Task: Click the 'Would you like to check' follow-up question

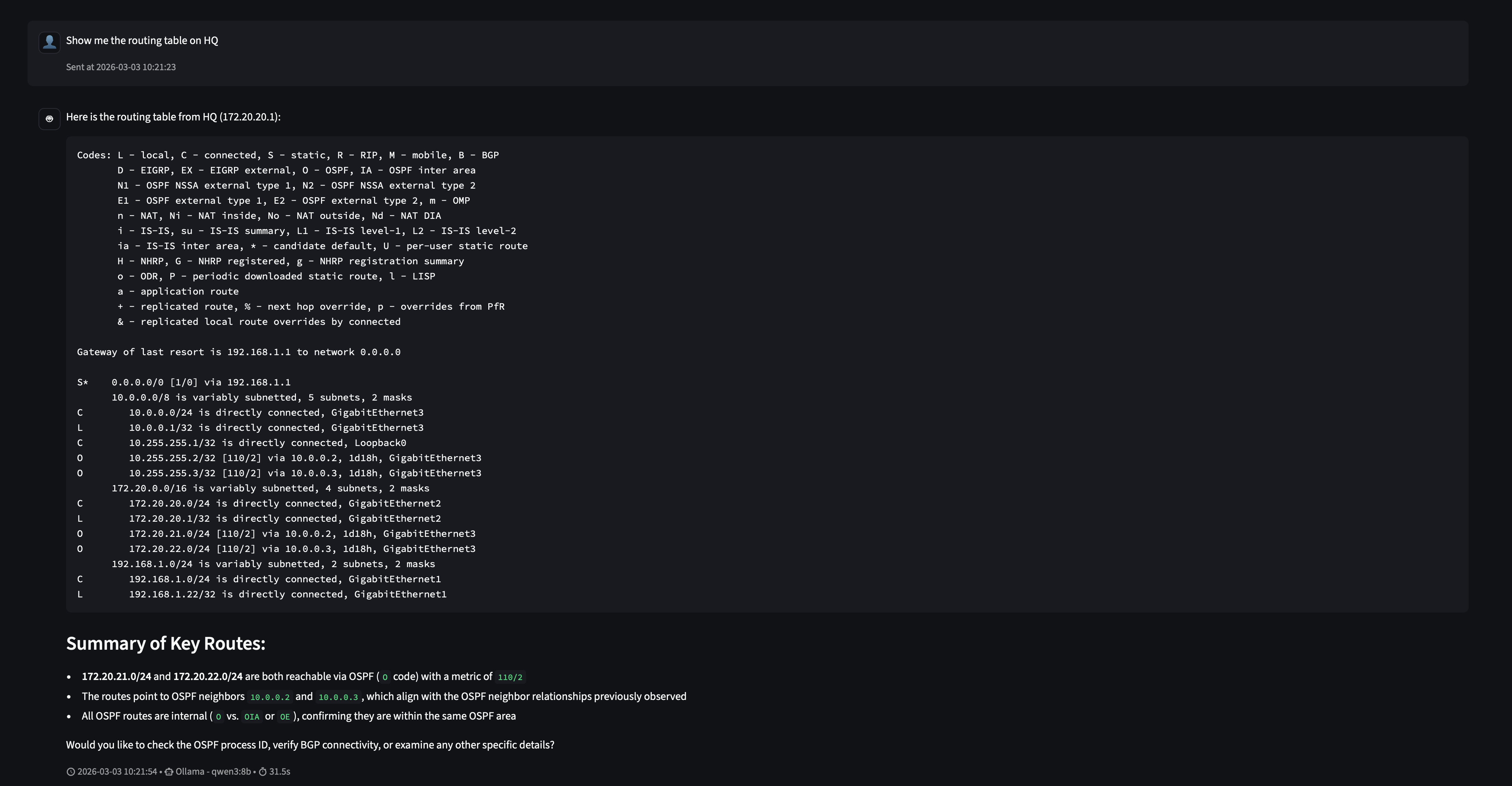Action: pyautogui.click(x=310, y=745)
